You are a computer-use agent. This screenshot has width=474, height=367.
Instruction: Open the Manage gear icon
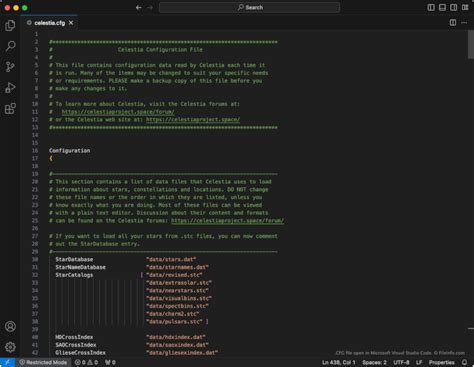click(x=10, y=347)
